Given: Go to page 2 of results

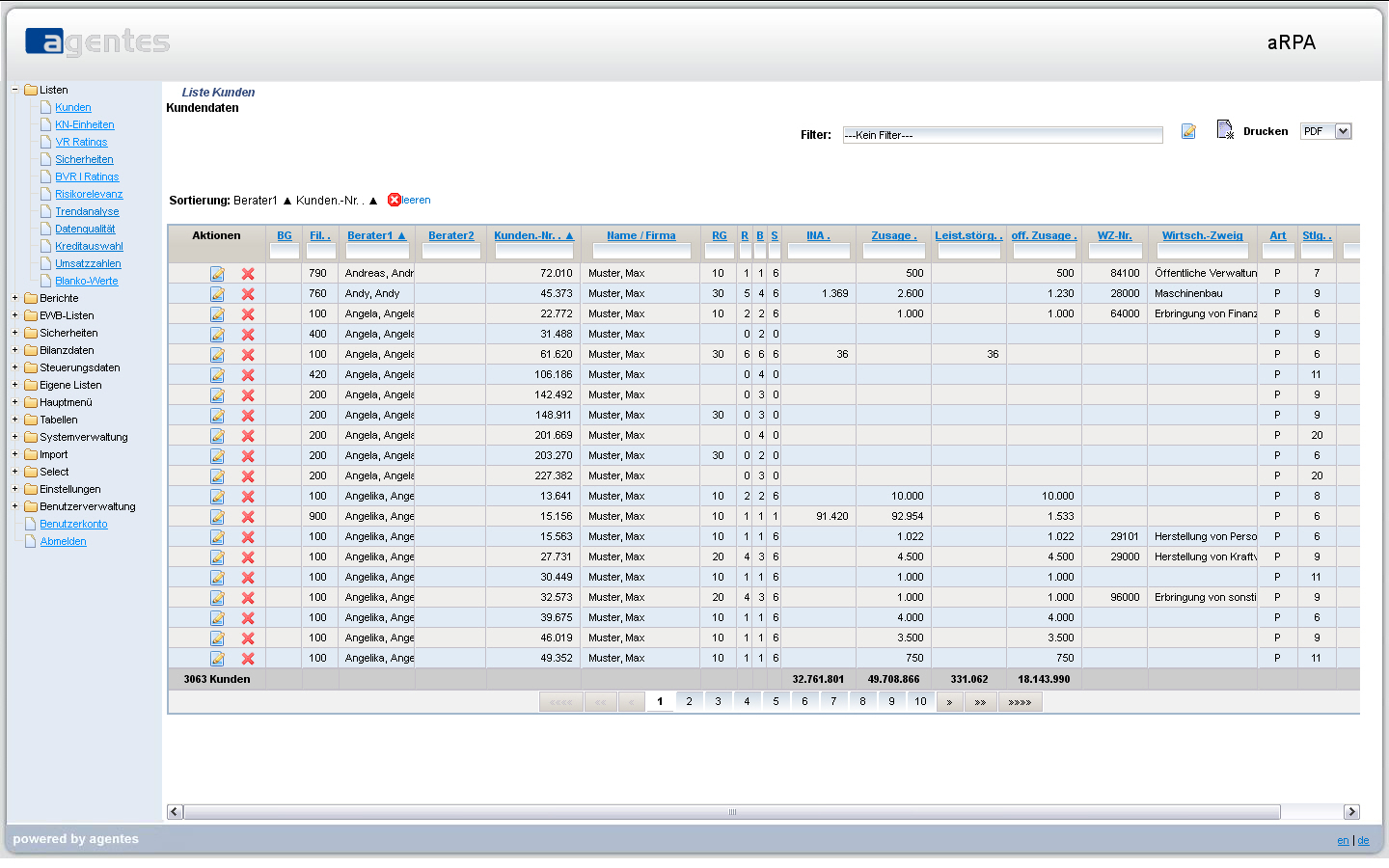Looking at the screenshot, I should coord(689,702).
